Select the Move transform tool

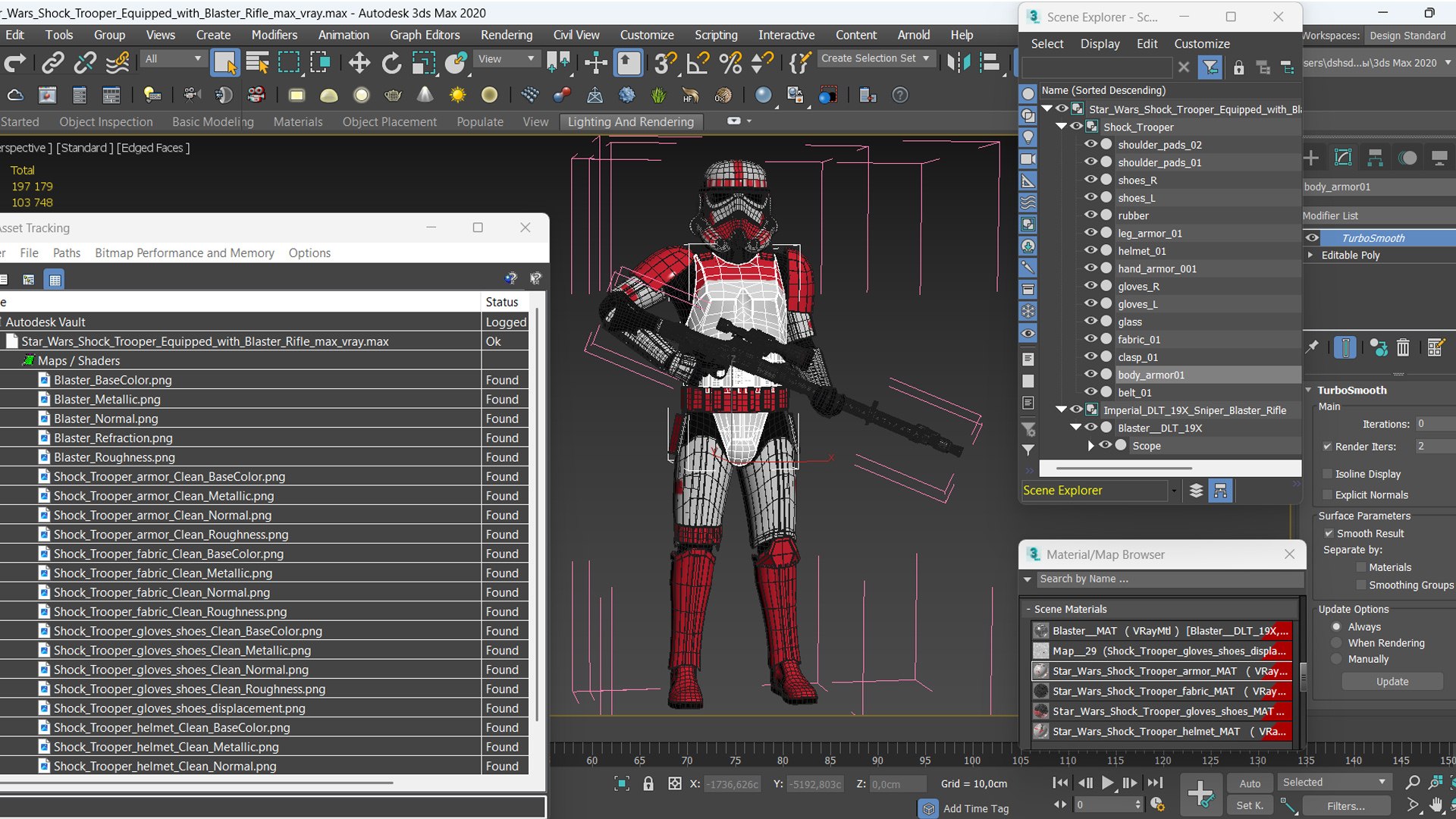tap(359, 63)
